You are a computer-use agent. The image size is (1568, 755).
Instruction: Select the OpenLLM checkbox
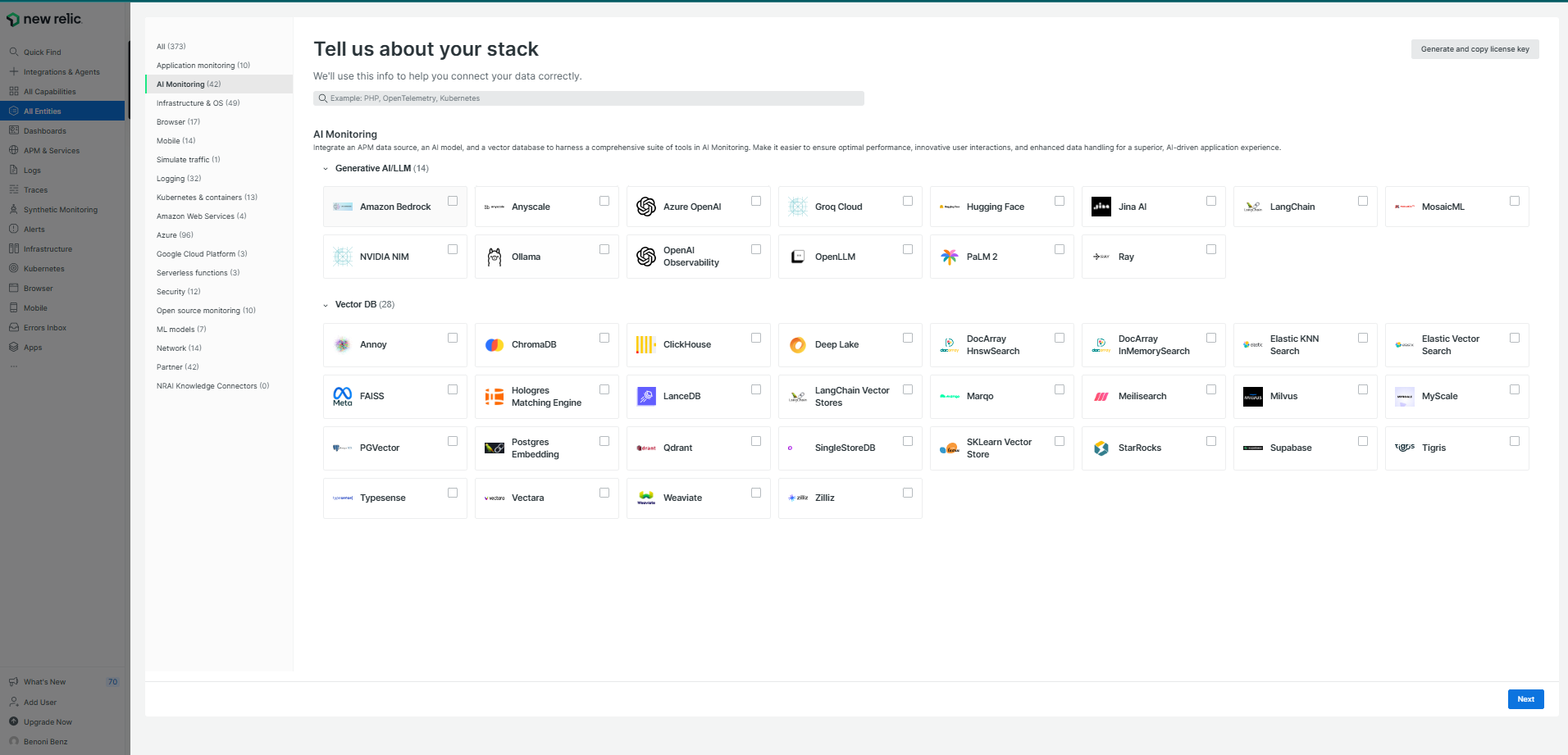click(908, 249)
